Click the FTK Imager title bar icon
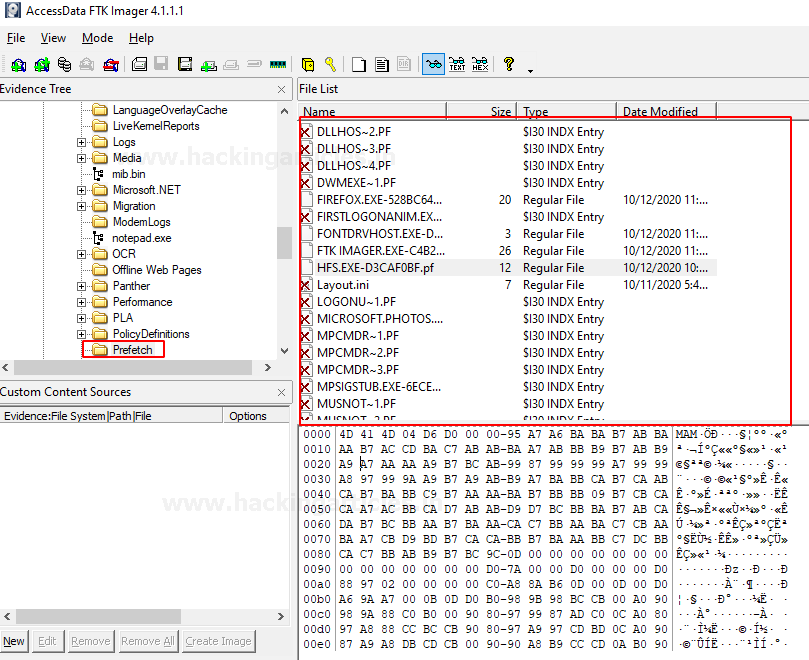This screenshot has height=660, width=809. tap(13, 10)
